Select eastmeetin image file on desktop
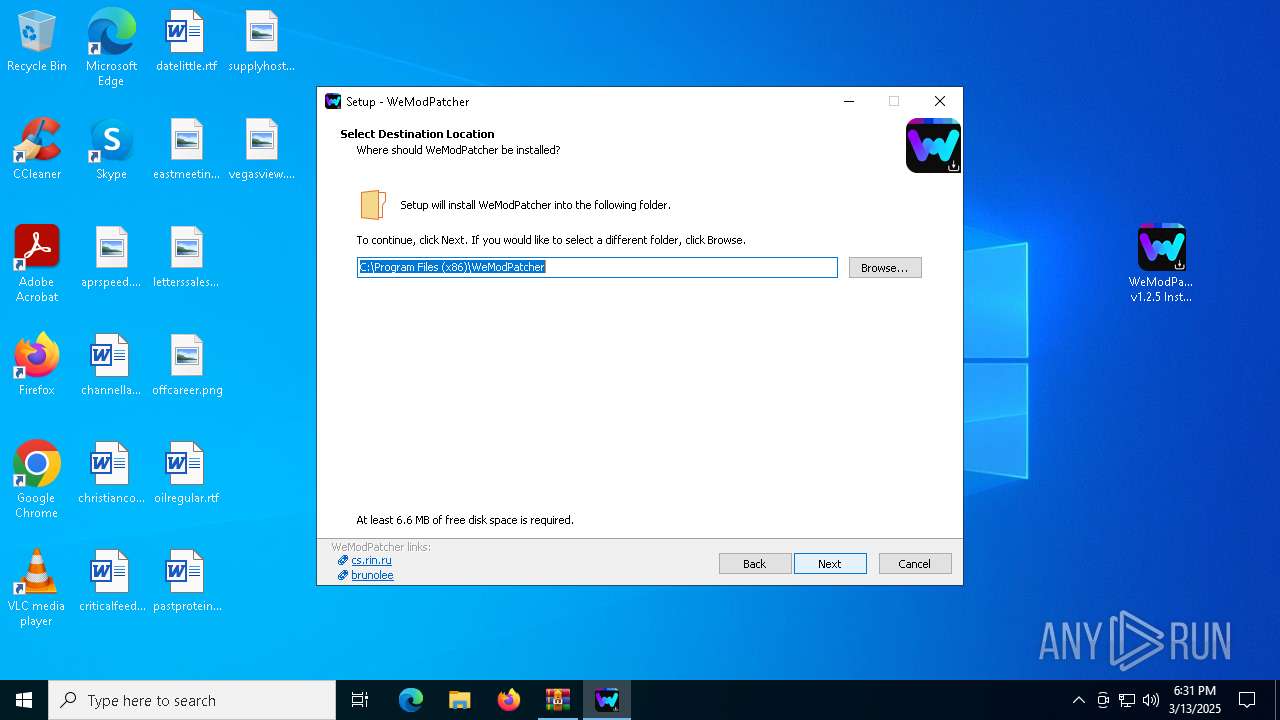 [186, 150]
